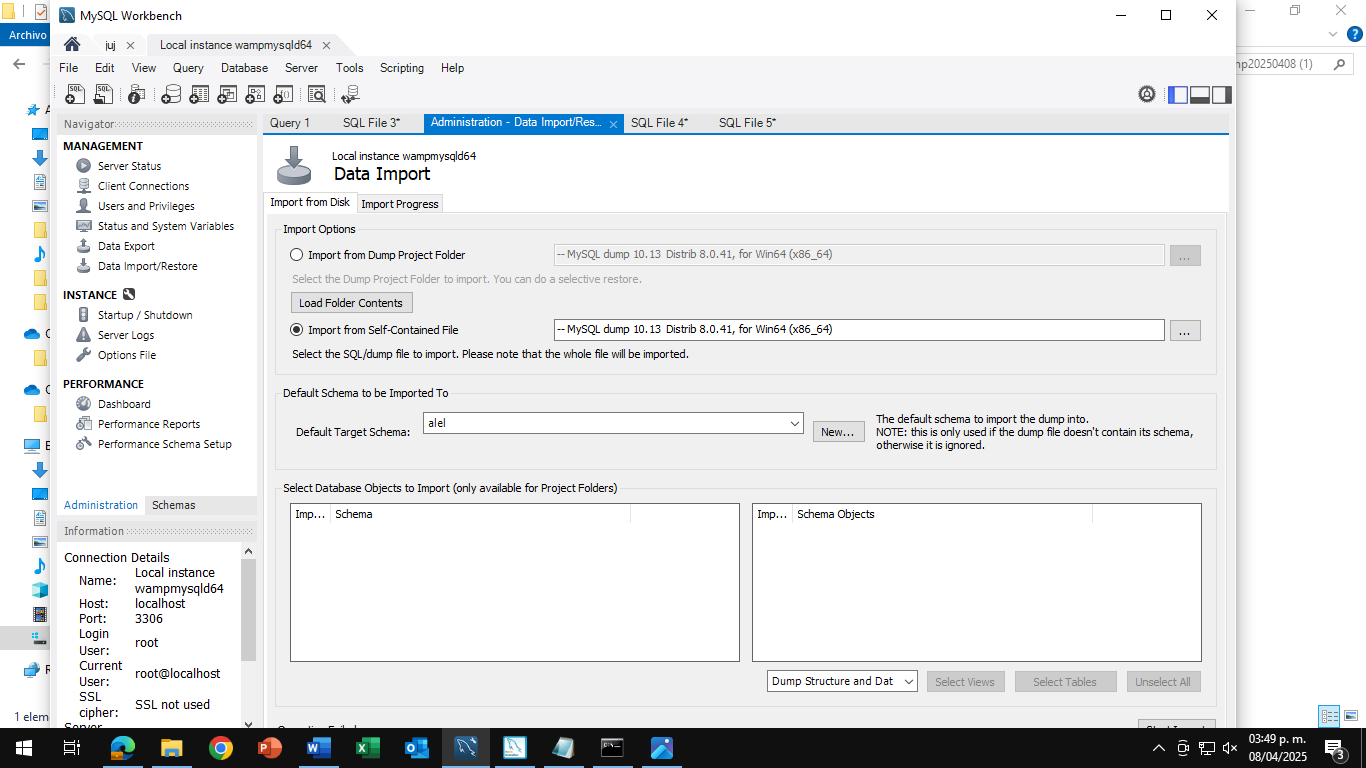1366x768 pixels.
Task: Open the schema inspector info icon
Action: [x=138, y=94]
